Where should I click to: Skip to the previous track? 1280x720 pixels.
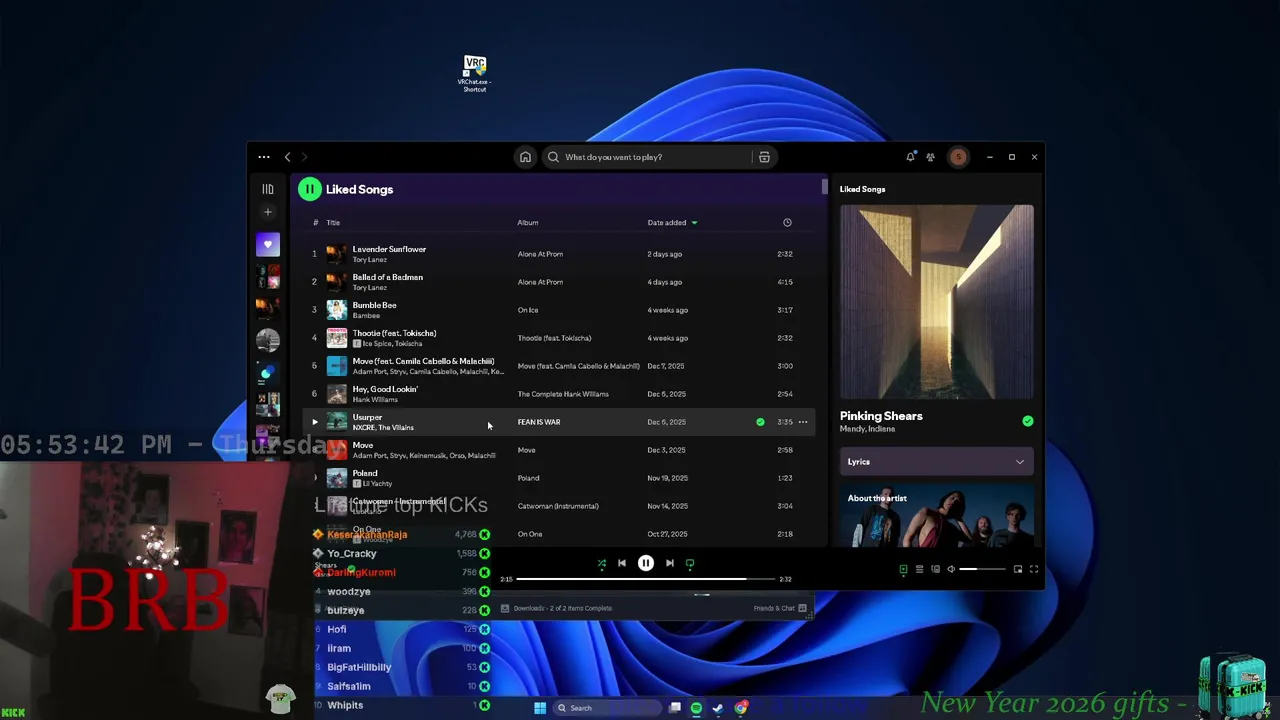(622, 564)
